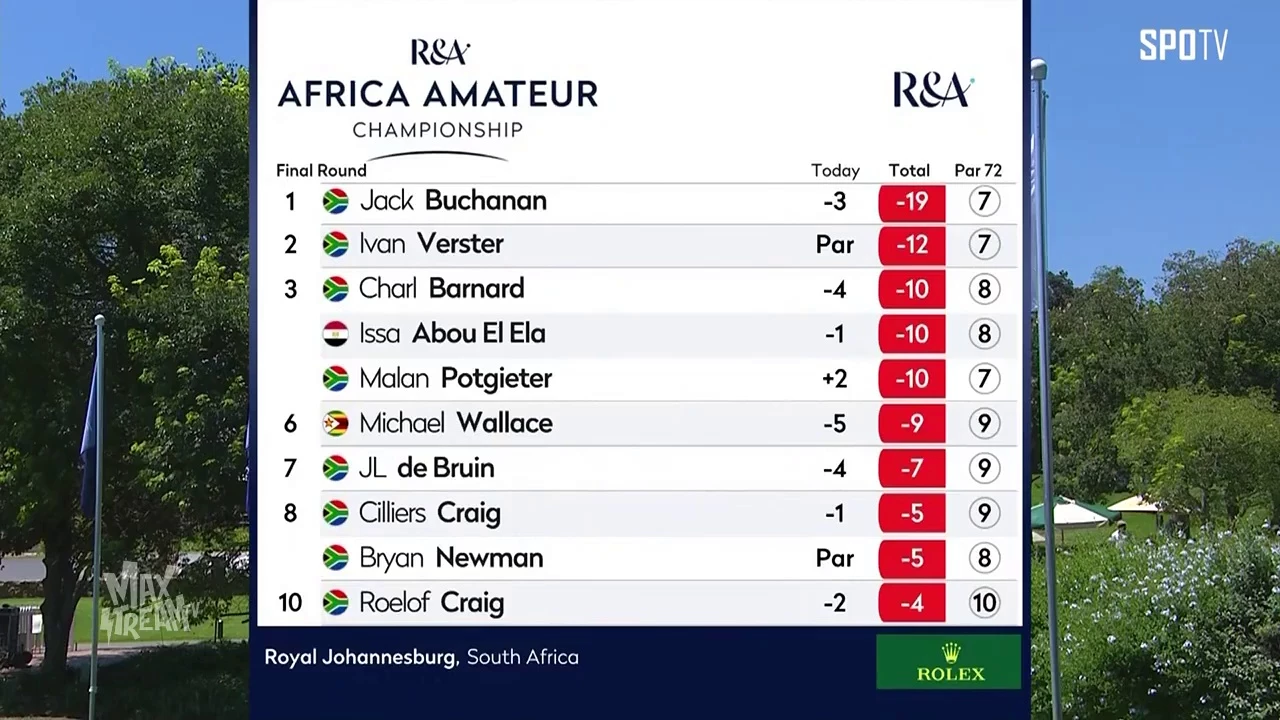Viewport: 1280px width, 720px height.
Task: Click the Total column header
Action: tap(909, 171)
